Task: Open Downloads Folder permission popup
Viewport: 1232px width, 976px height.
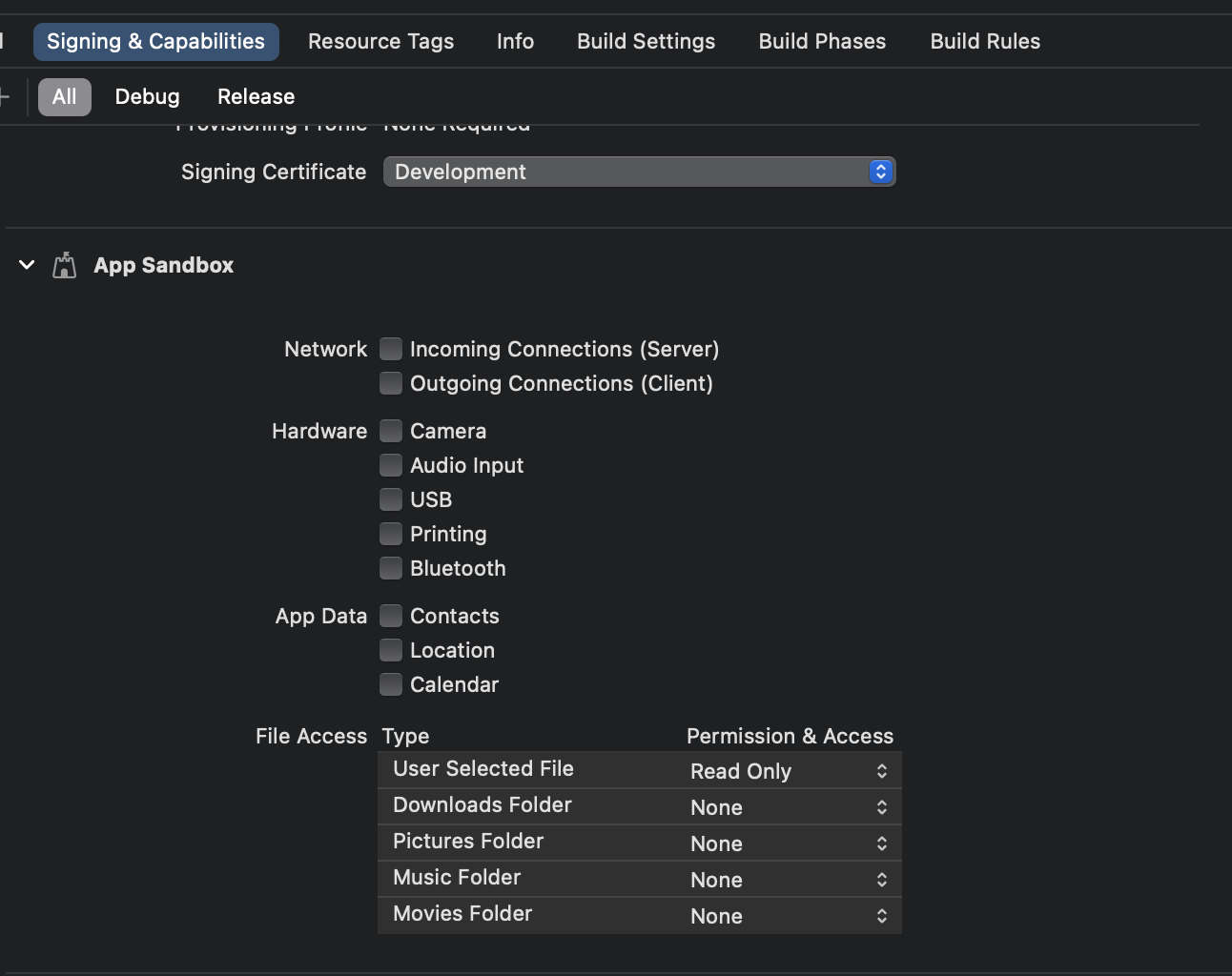Action: point(790,807)
